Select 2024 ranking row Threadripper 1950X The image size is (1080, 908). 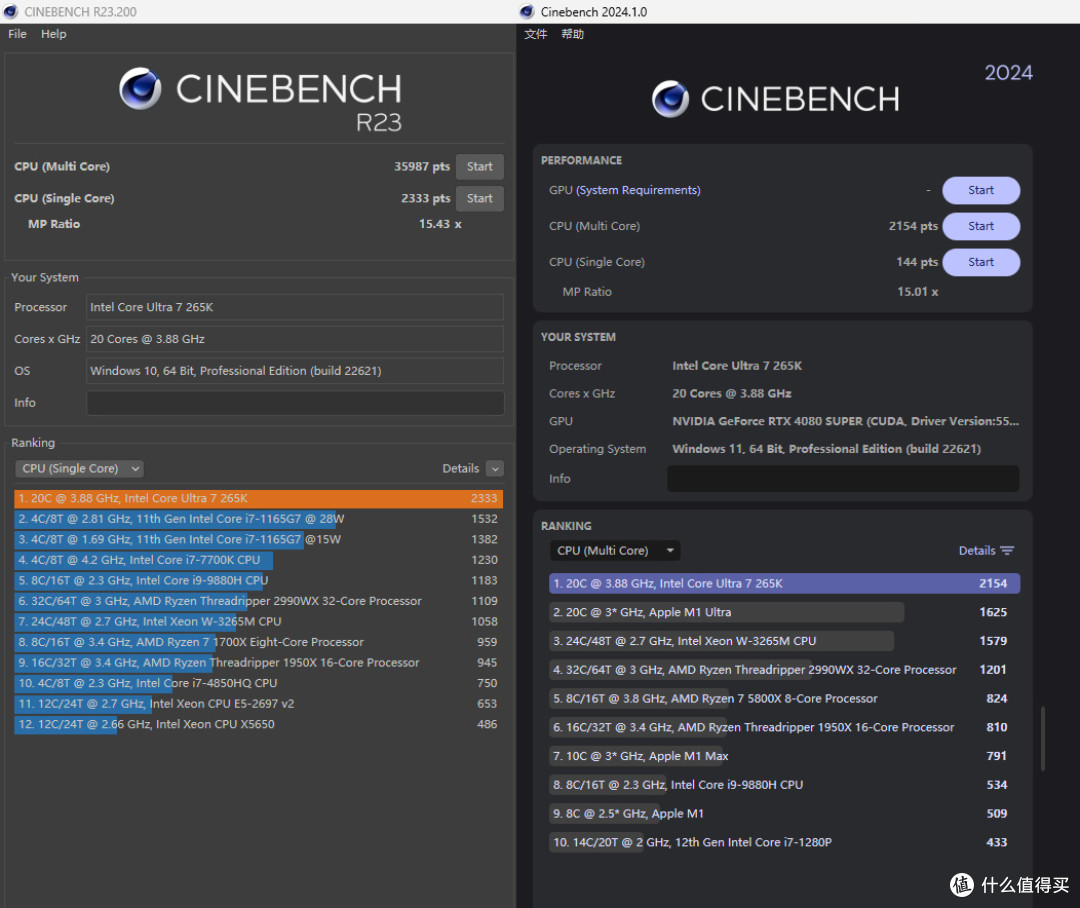click(x=785, y=728)
